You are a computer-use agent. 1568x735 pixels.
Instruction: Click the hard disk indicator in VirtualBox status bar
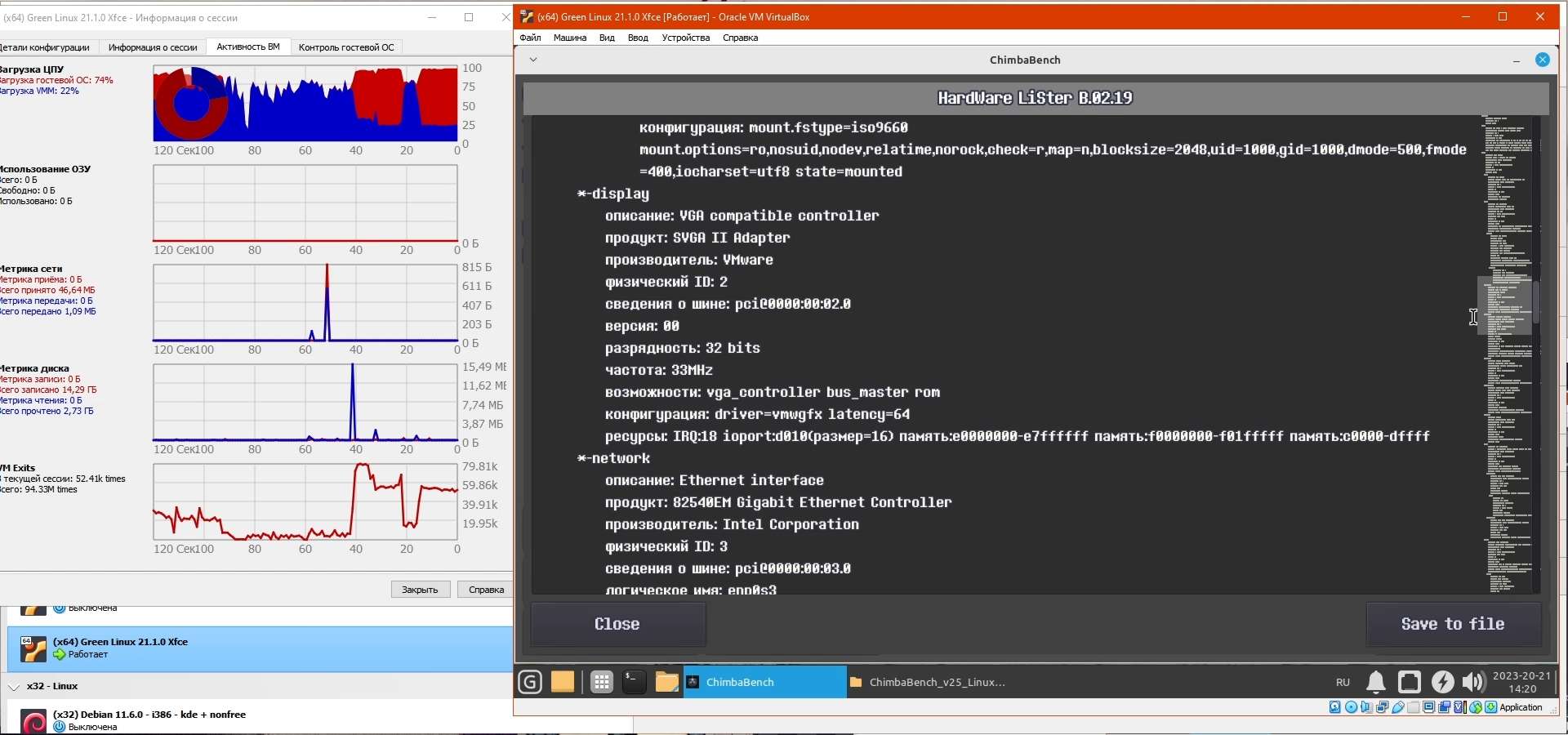click(1335, 707)
